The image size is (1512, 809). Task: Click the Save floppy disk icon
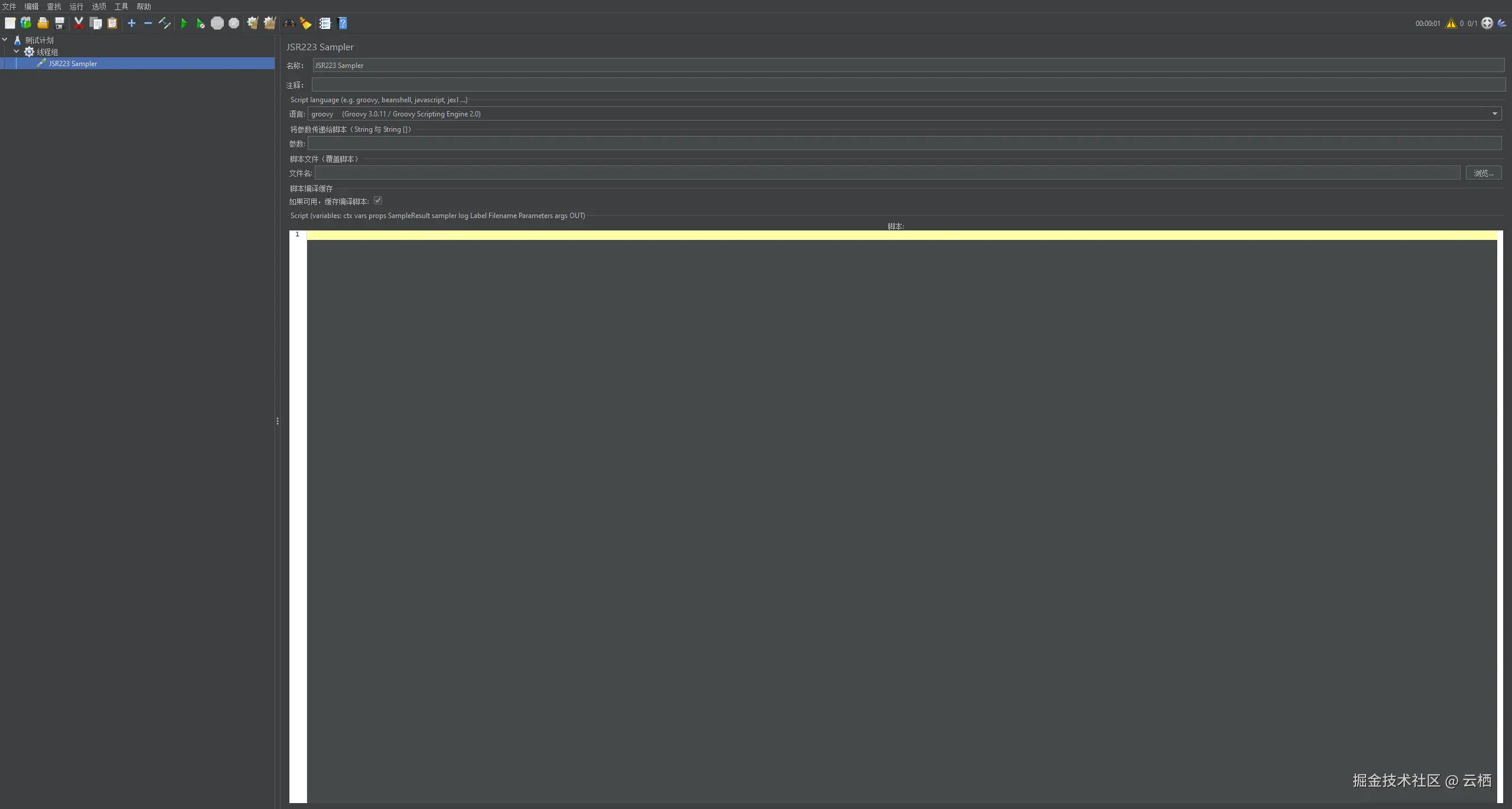(x=60, y=24)
